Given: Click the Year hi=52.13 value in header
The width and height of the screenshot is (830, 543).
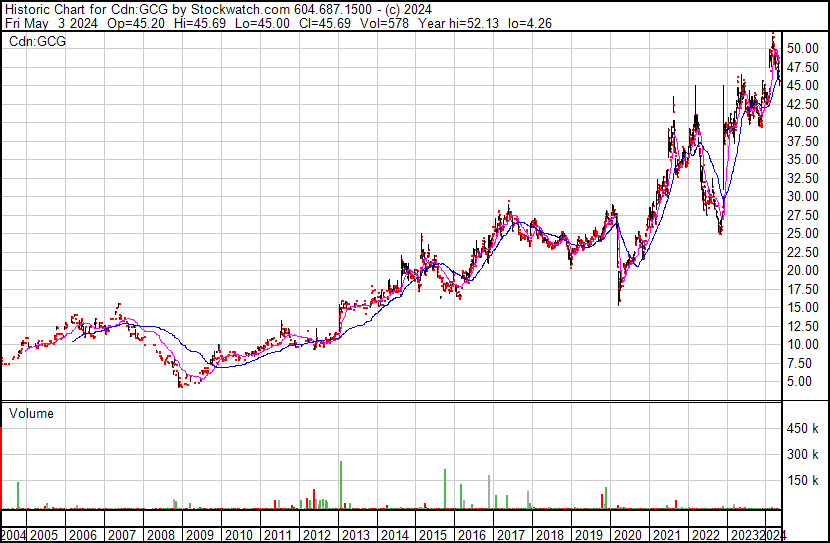Looking at the screenshot, I should click(458, 23).
